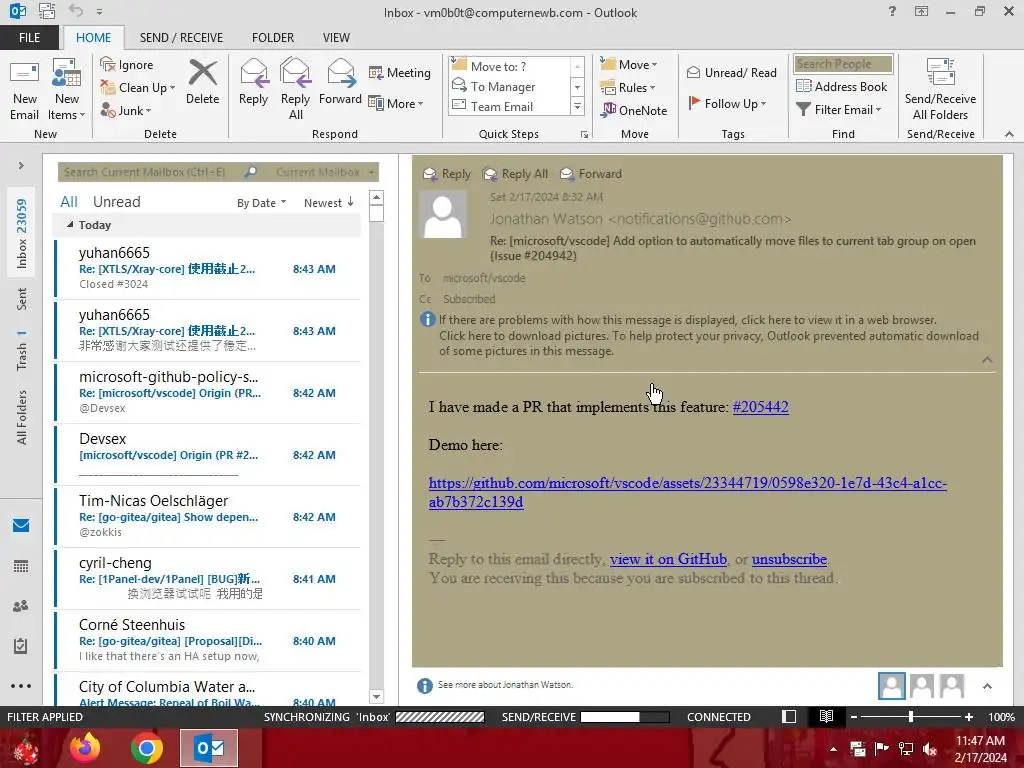This screenshot has width=1024, height=768.
Task: Ignore the selected conversation
Action: coord(127,65)
